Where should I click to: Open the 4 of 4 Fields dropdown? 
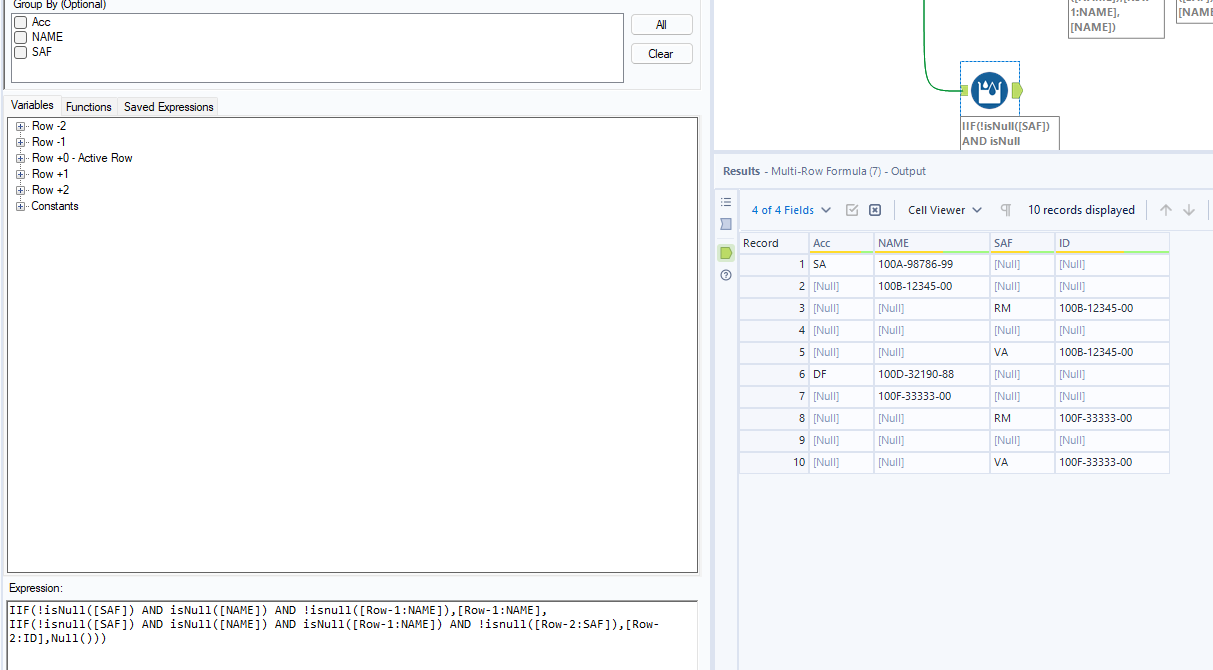click(789, 210)
